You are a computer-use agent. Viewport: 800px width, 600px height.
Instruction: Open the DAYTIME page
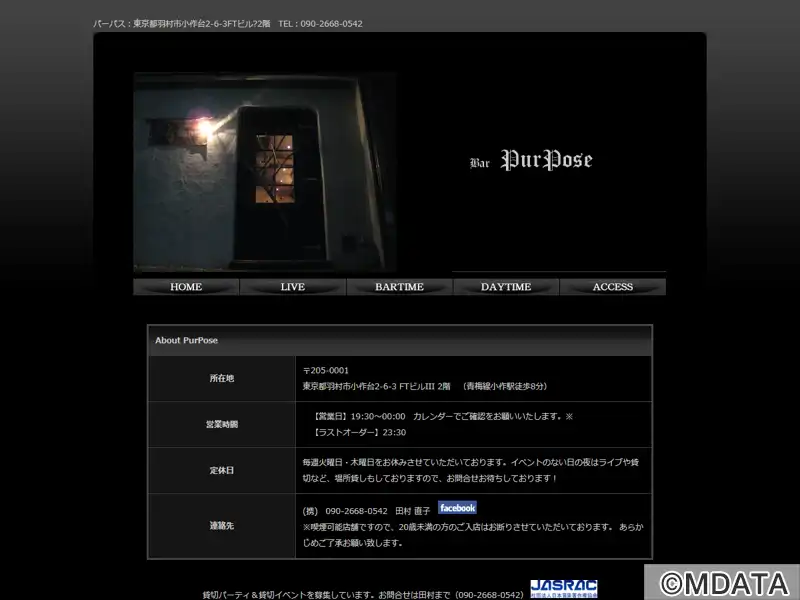[x=506, y=287]
